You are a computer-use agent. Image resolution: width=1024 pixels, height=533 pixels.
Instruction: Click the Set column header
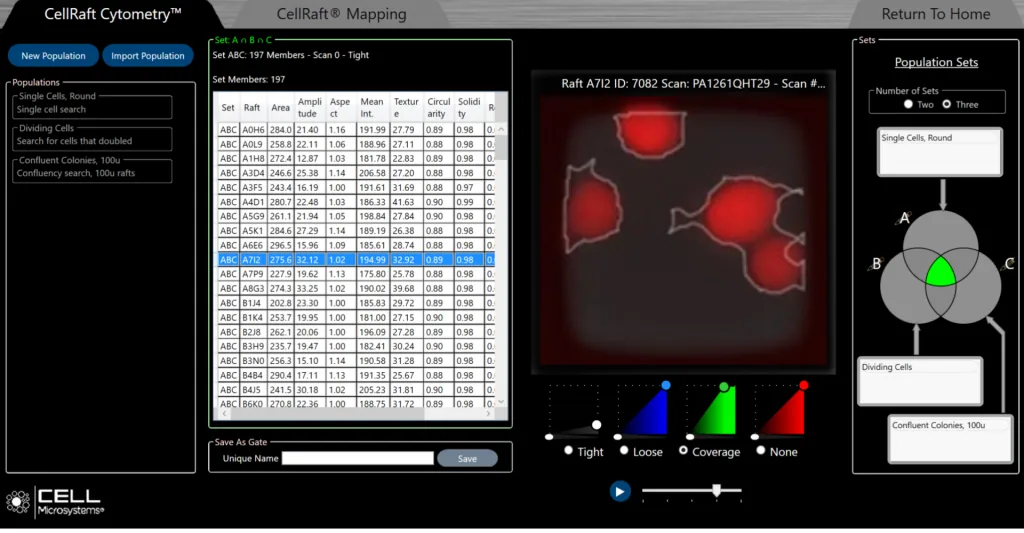tap(228, 108)
